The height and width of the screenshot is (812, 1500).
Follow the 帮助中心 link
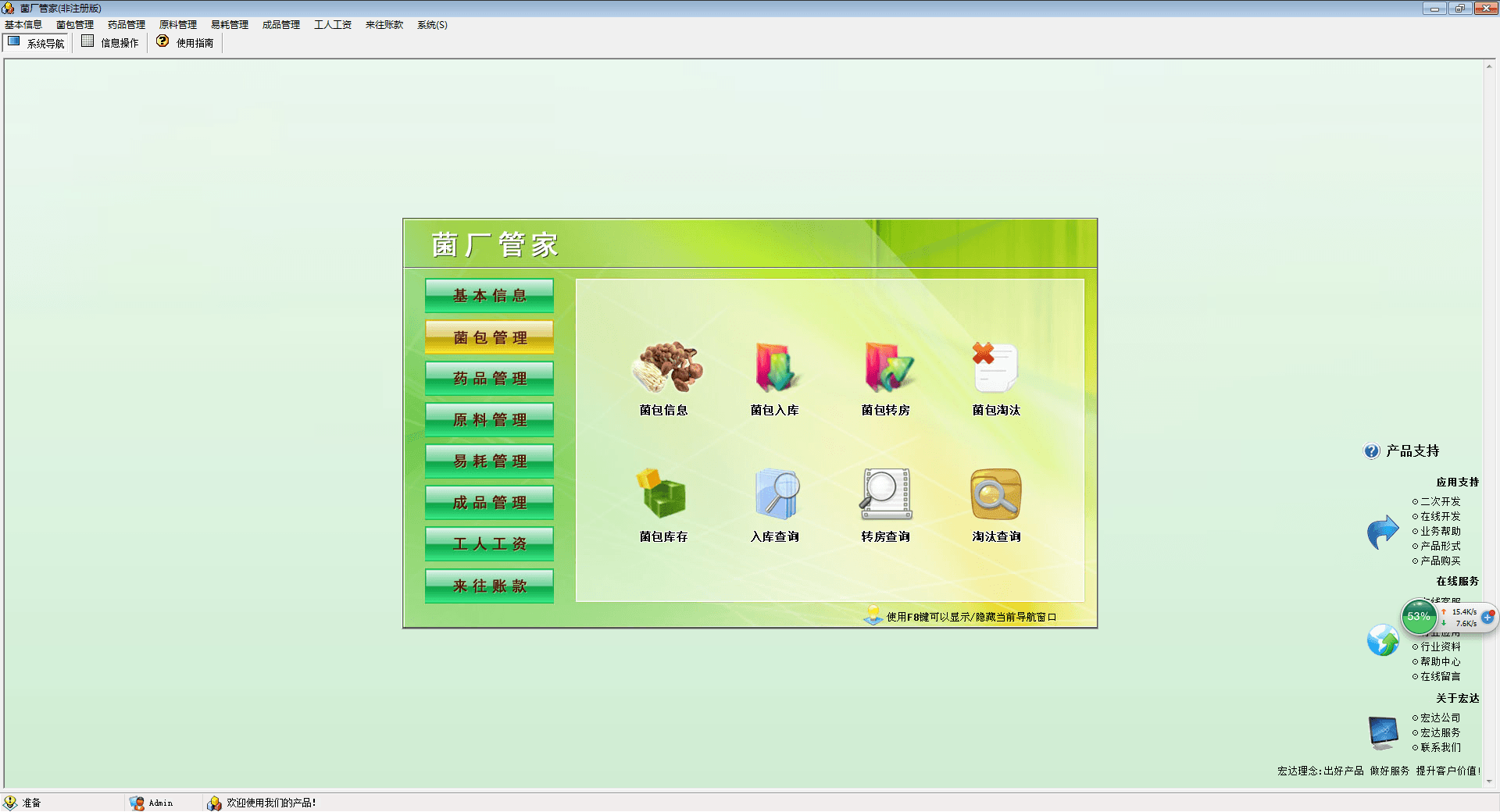coord(1440,661)
